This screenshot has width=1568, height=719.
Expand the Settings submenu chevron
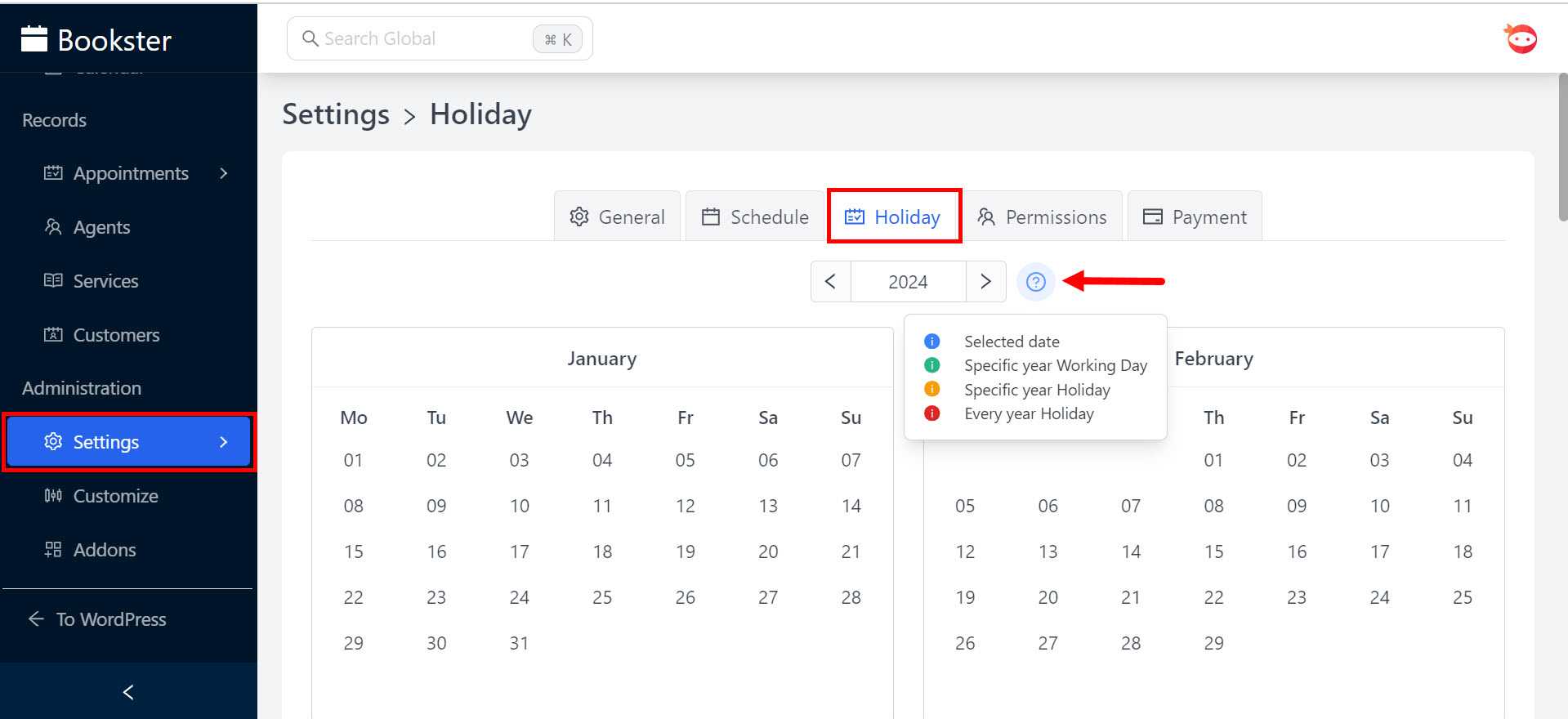pyautogui.click(x=223, y=442)
